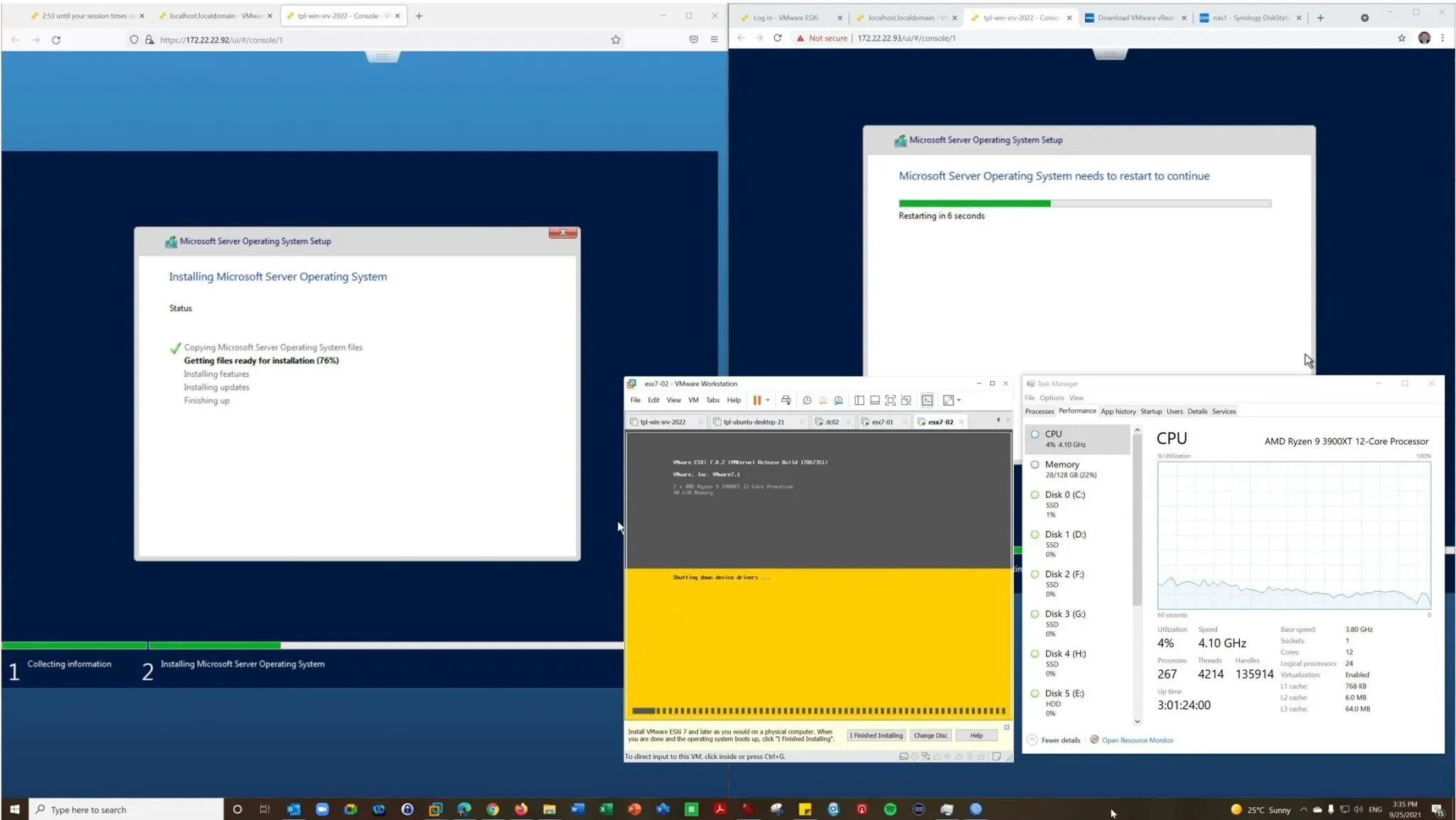Open Spotify from the Windows taskbar
The height and width of the screenshot is (820, 1456).
tap(890, 809)
